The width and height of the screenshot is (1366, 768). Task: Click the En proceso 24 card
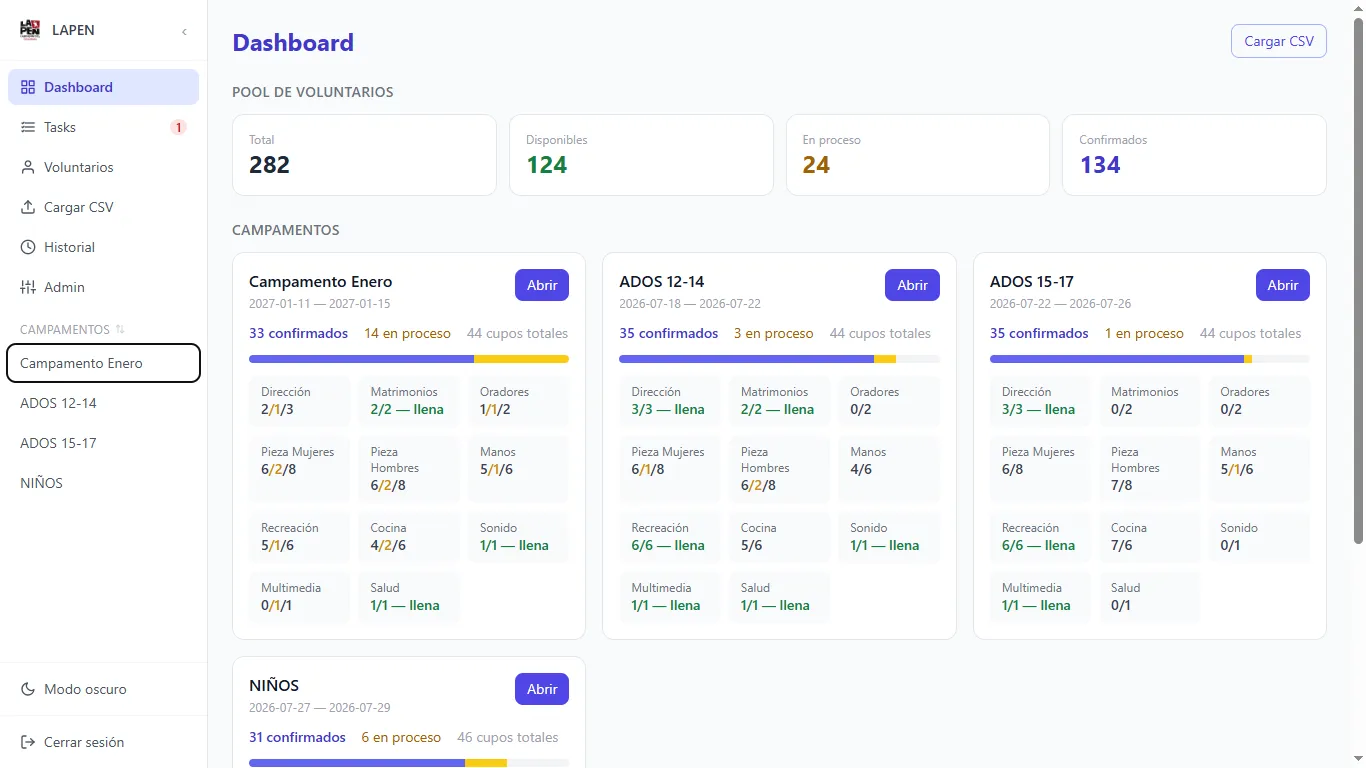(x=918, y=155)
